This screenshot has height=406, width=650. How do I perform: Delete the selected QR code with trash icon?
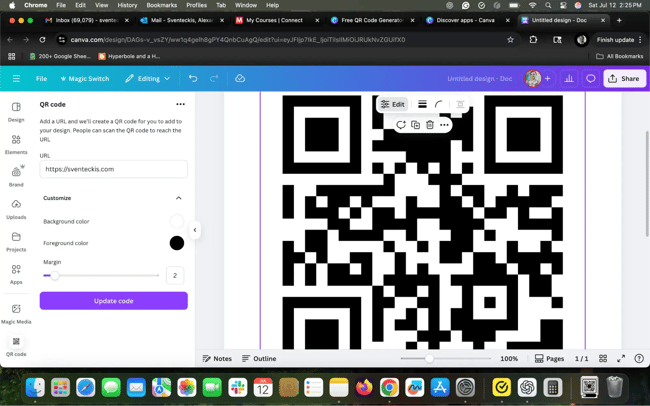click(430, 125)
